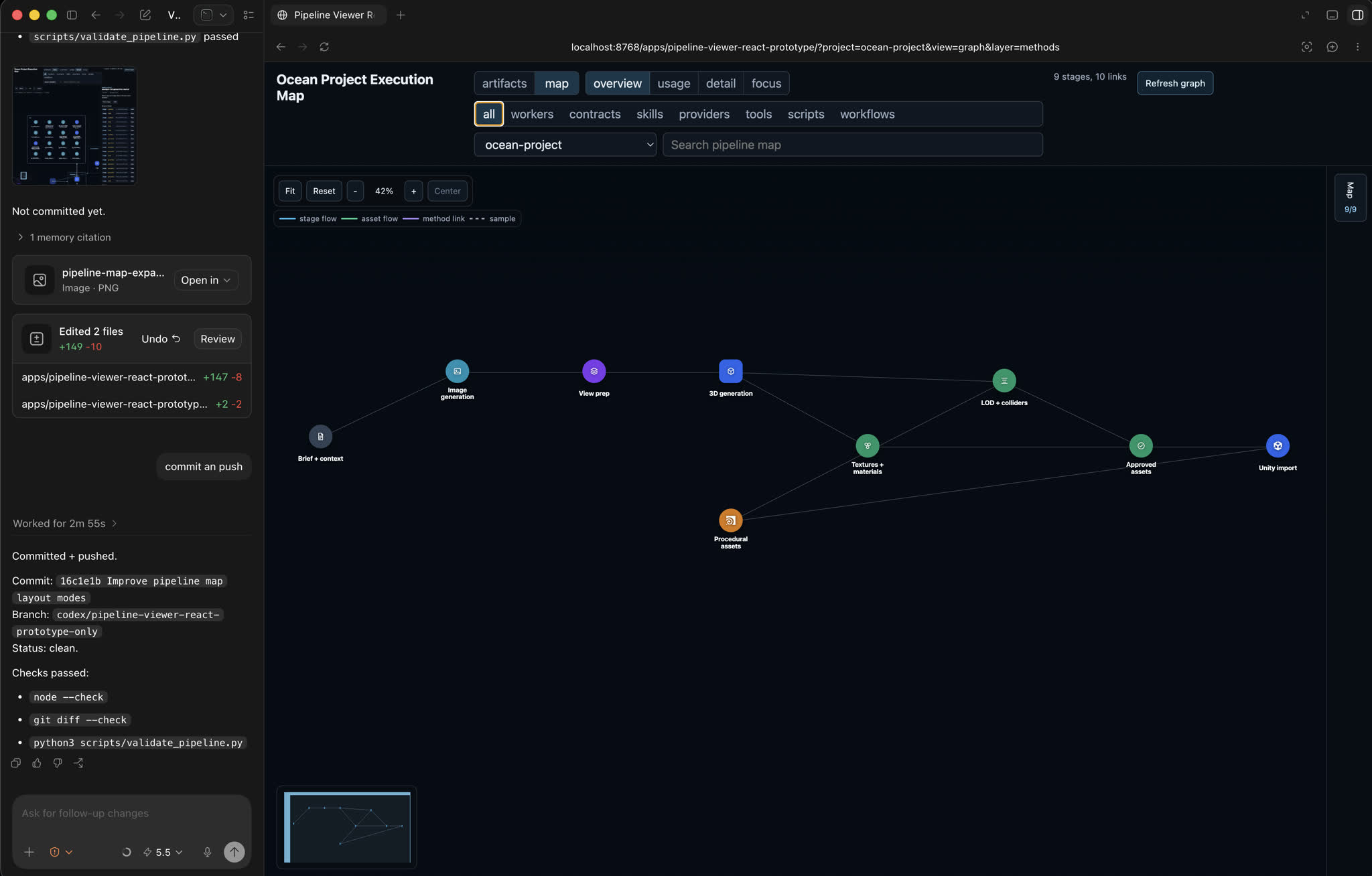Select the Textures + materials node
Screen dimensions: 1372x876
pyautogui.click(x=867, y=445)
